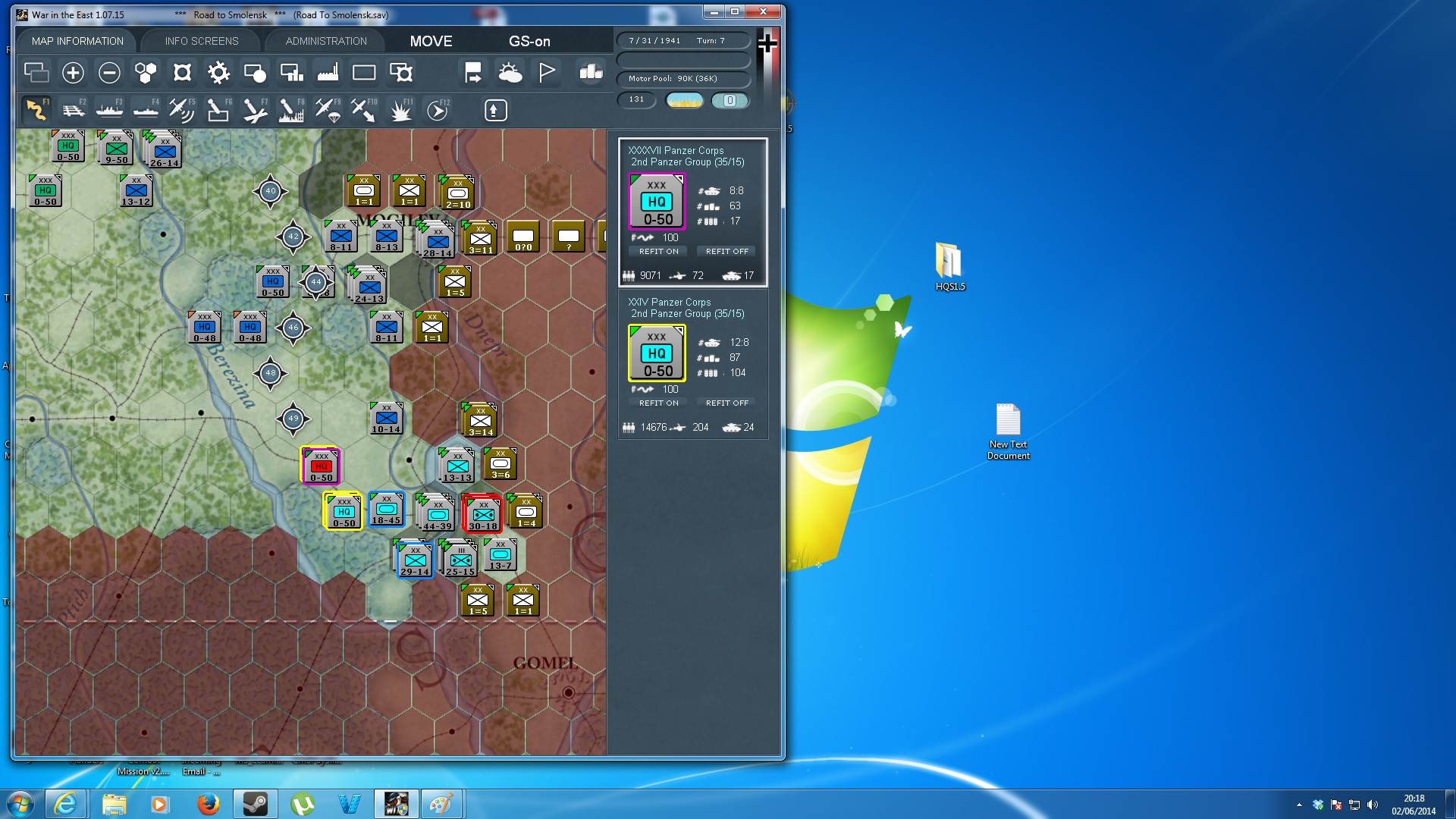The width and height of the screenshot is (1456, 819).
Task: Click the weather sun-and-cloud icon
Action: coord(510,73)
